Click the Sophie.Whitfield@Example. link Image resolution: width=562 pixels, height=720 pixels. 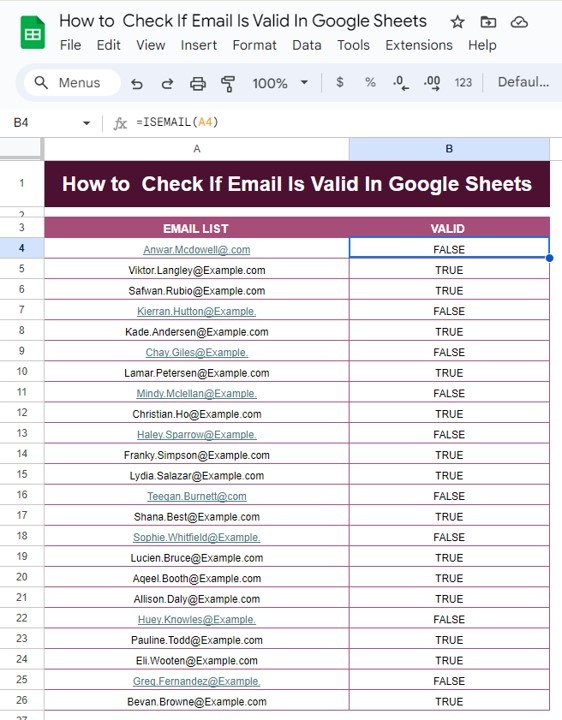pos(197,537)
